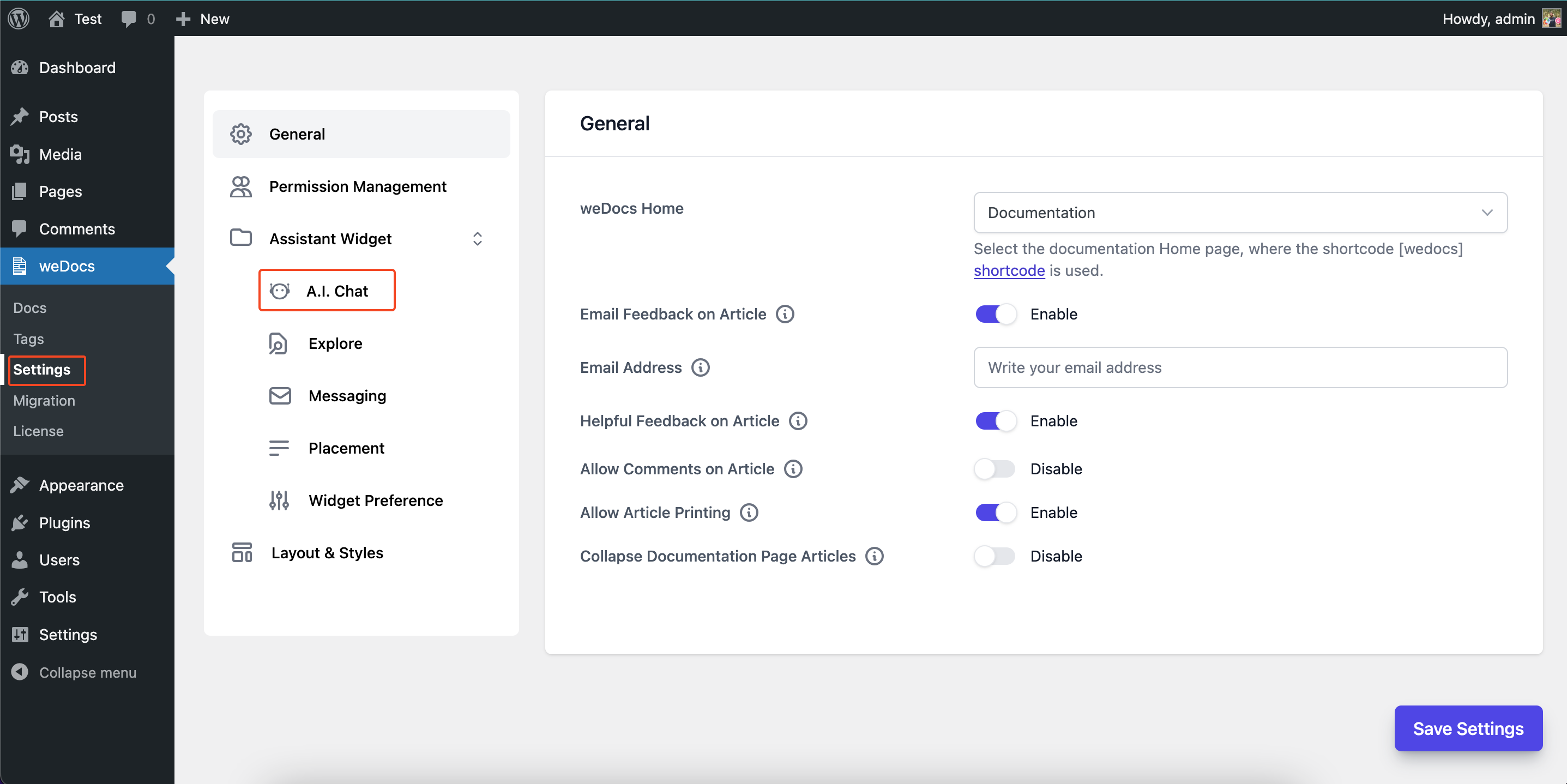Toggle Helpful Feedback on Article switch
The height and width of the screenshot is (784, 1567).
click(995, 421)
